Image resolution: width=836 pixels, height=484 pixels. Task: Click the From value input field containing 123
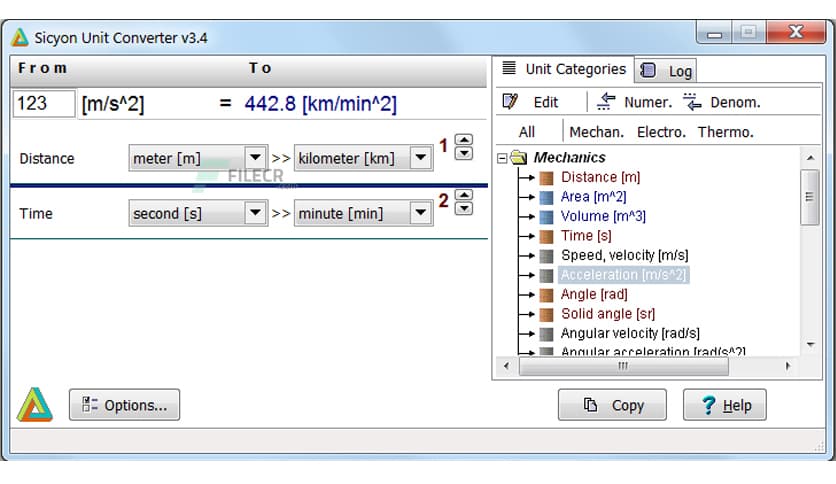click(44, 103)
